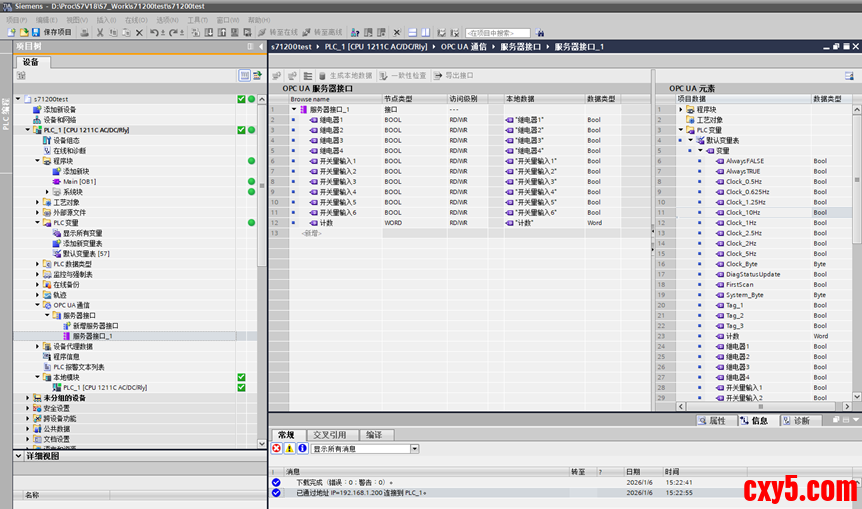Screen dimensions: 862x509
Task: Toggle the warning filter icon in messages
Action: [290, 449]
